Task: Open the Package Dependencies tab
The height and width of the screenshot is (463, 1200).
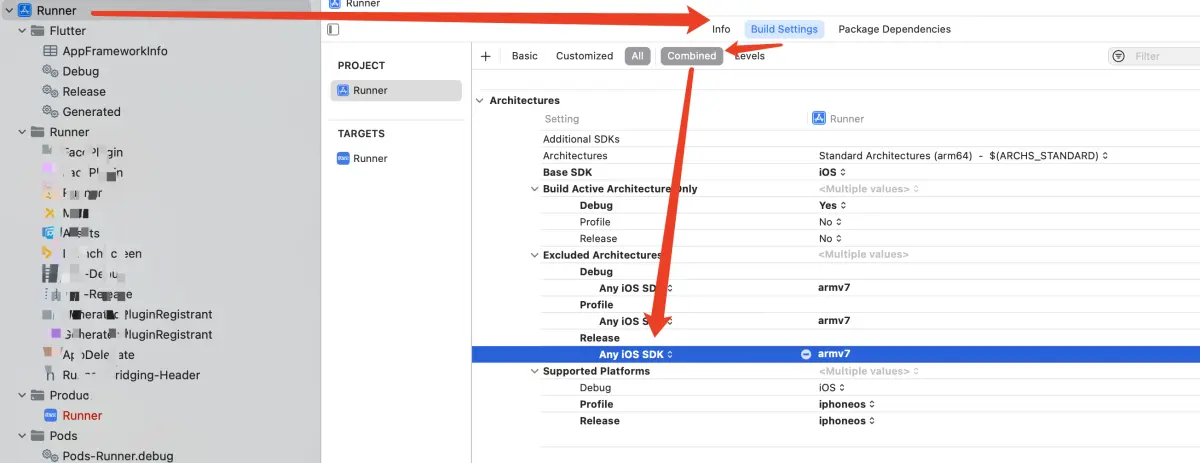Action: pyautogui.click(x=894, y=29)
